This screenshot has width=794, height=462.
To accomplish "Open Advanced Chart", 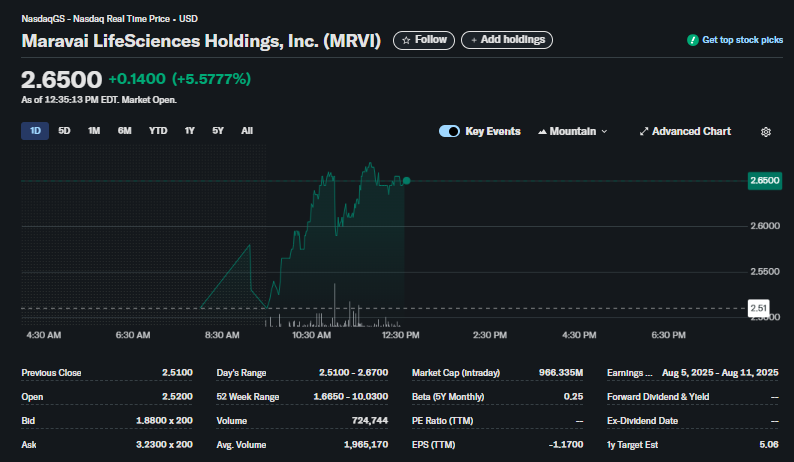I will 685,132.
